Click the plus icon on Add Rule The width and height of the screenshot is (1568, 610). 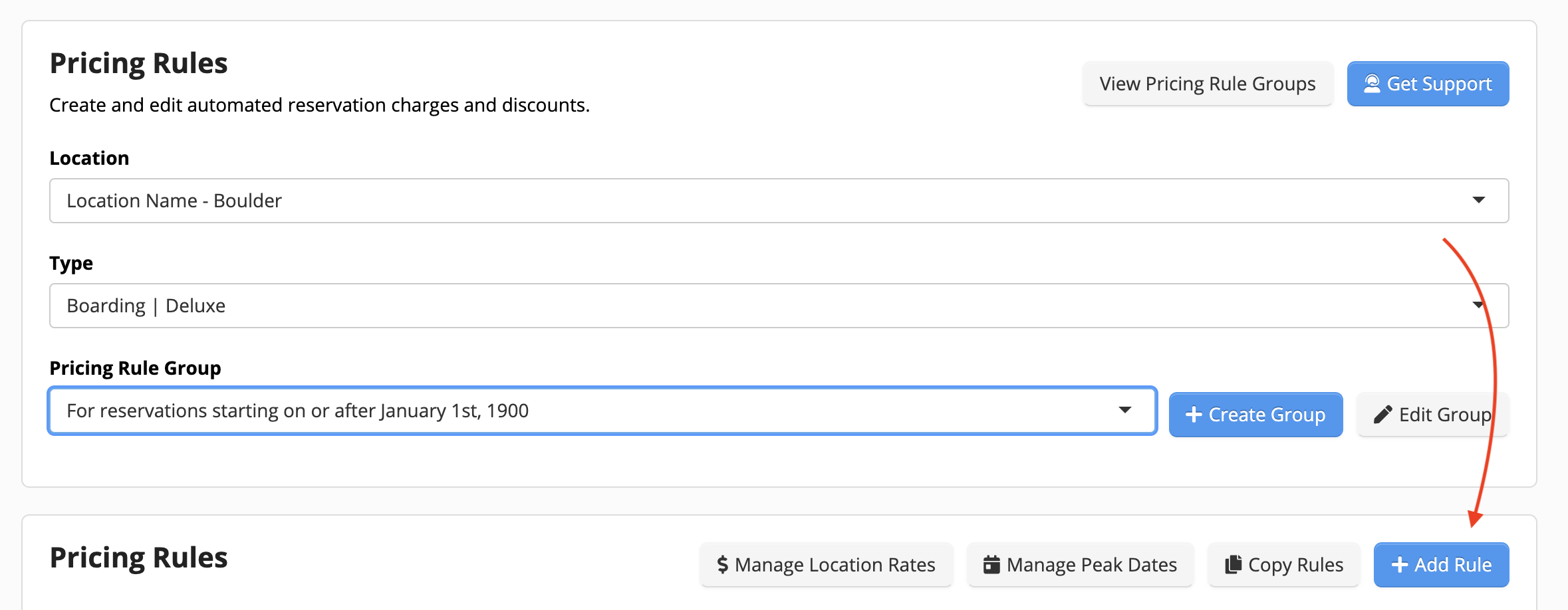coord(1400,564)
